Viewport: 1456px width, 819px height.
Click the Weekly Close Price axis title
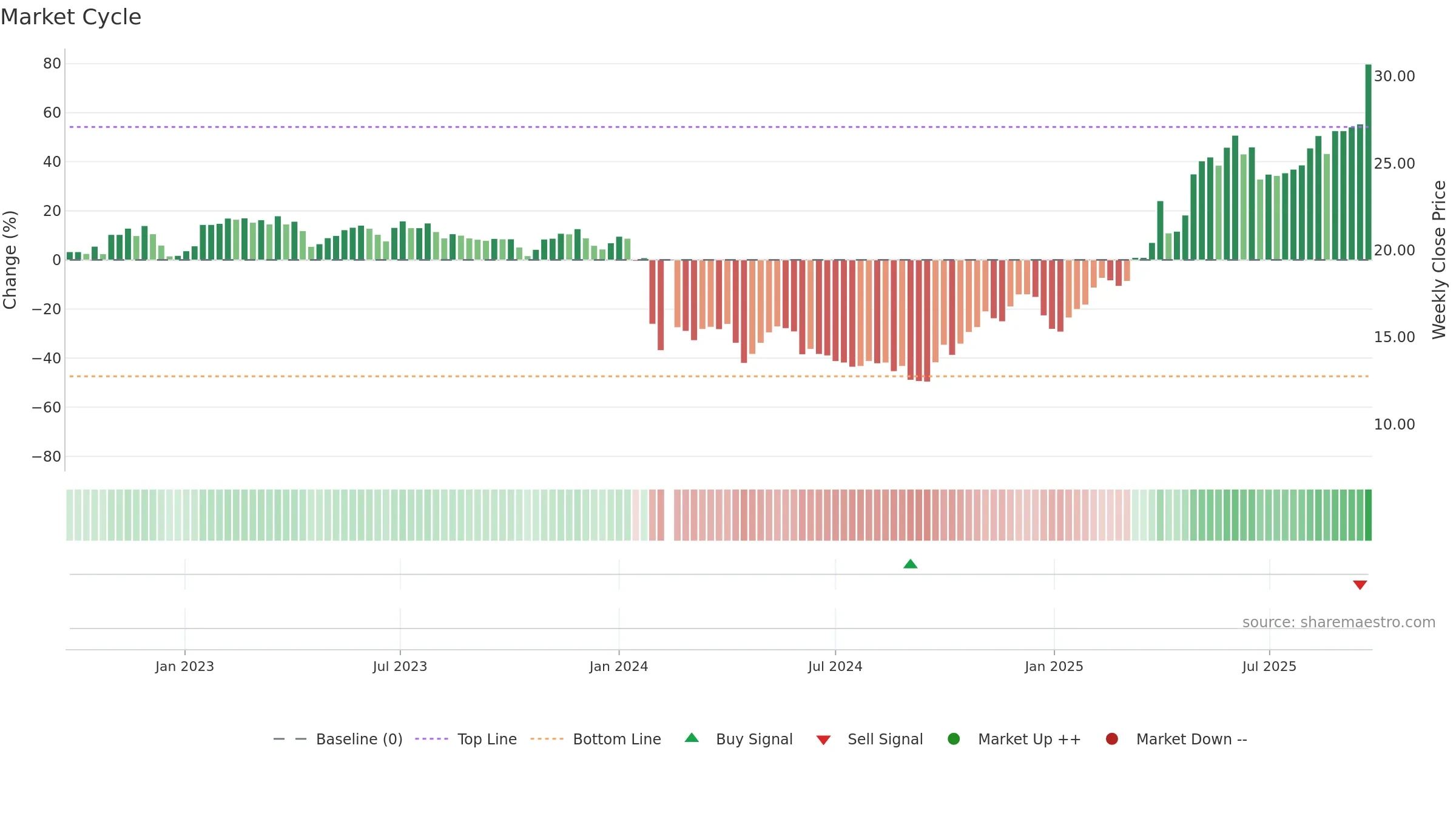(1439, 260)
